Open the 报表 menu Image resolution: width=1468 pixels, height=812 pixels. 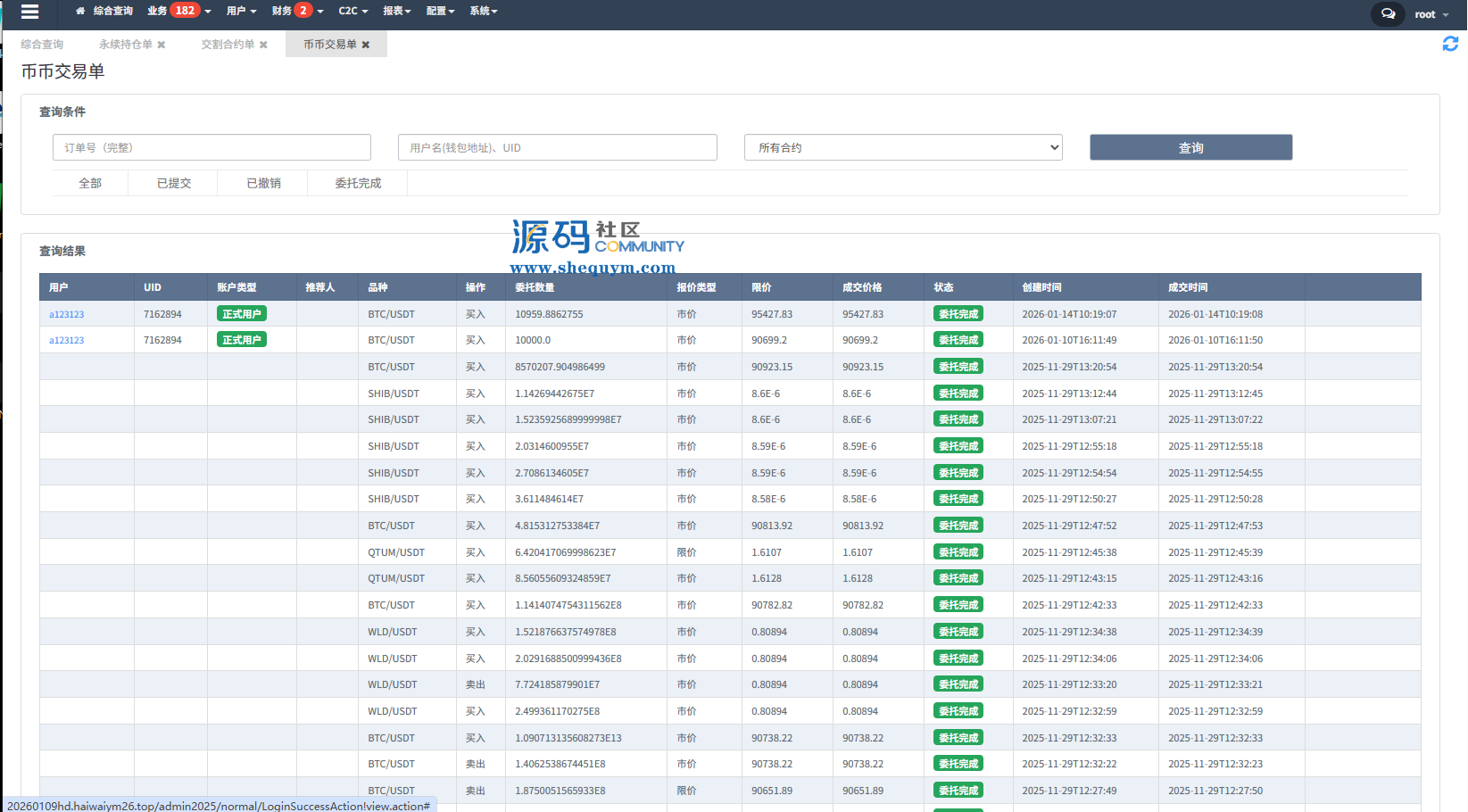click(x=396, y=12)
